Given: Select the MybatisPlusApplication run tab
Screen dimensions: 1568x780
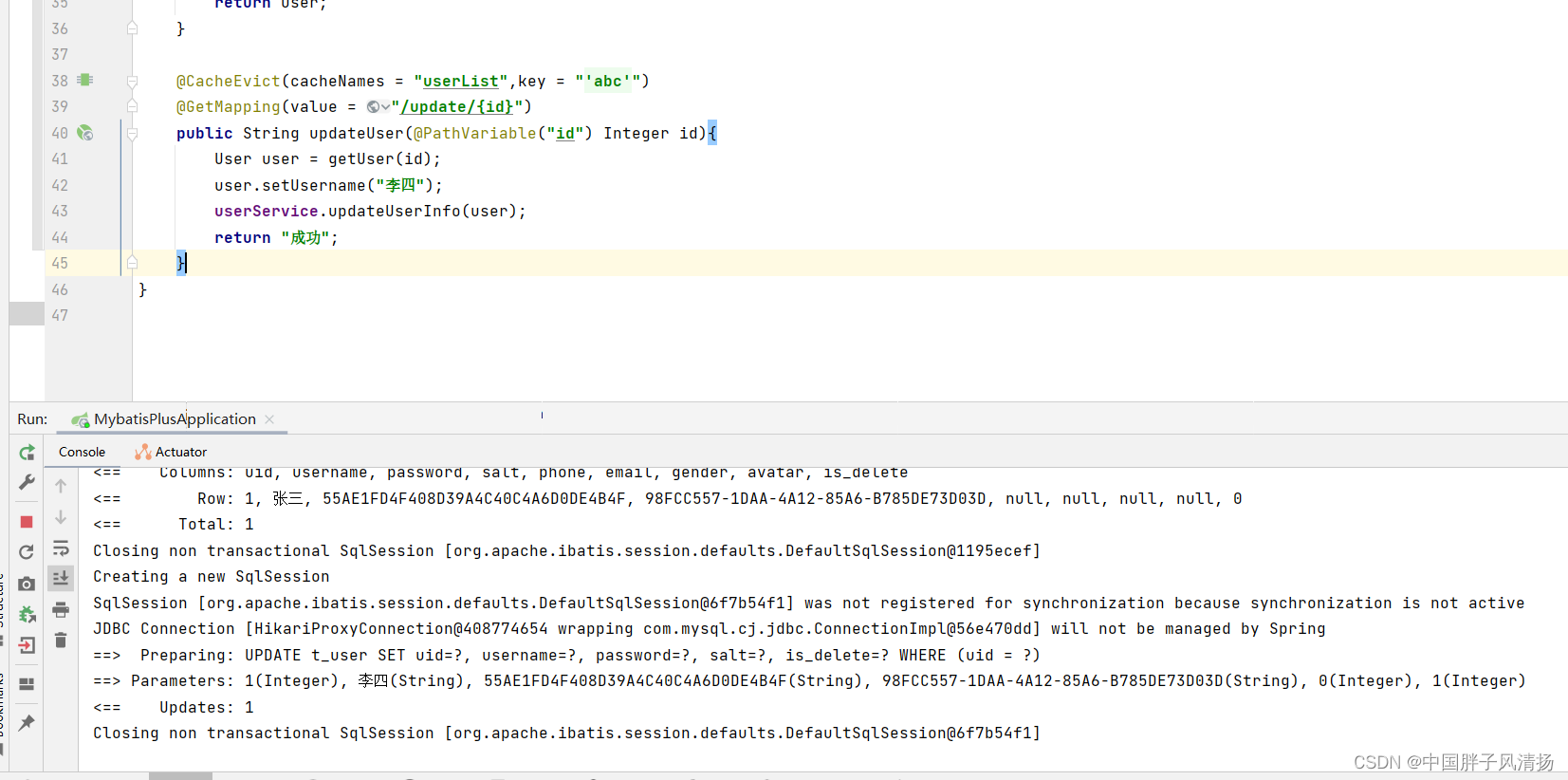Looking at the screenshot, I should pyautogui.click(x=175, y=418).
